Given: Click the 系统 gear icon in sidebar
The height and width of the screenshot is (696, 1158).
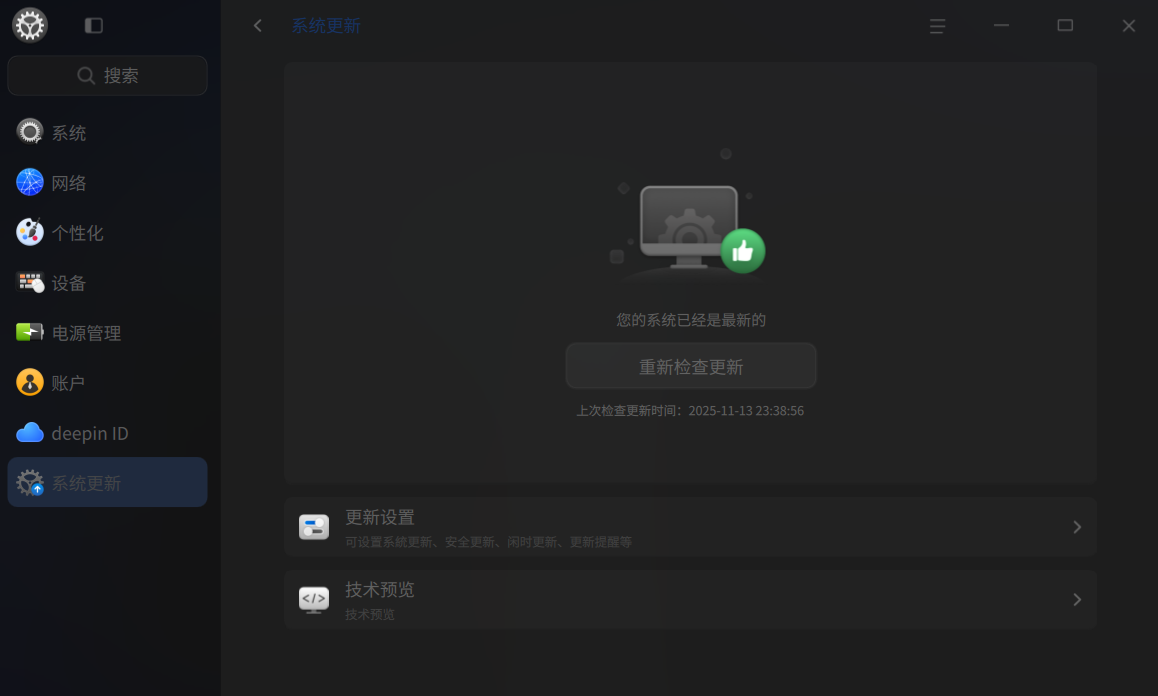Looking at the screenshot, I should [x=30, y=132].
